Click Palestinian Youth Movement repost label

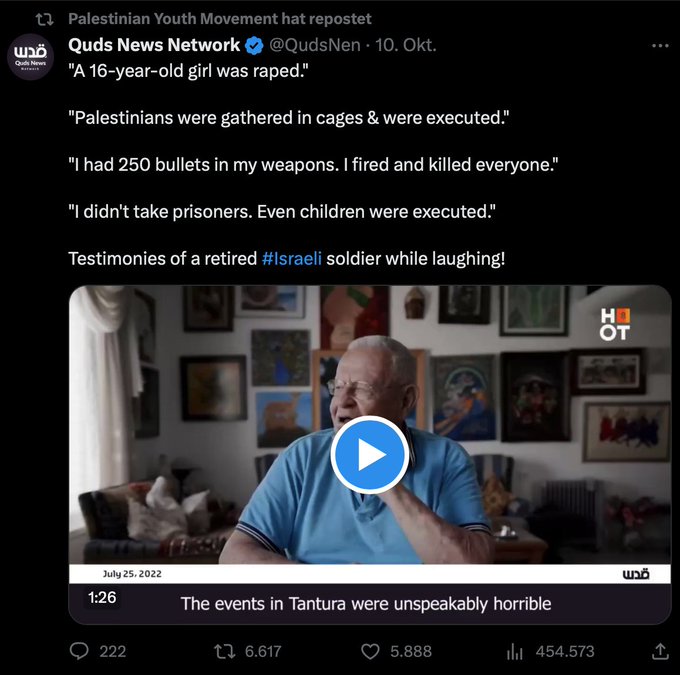click(220, 19)
